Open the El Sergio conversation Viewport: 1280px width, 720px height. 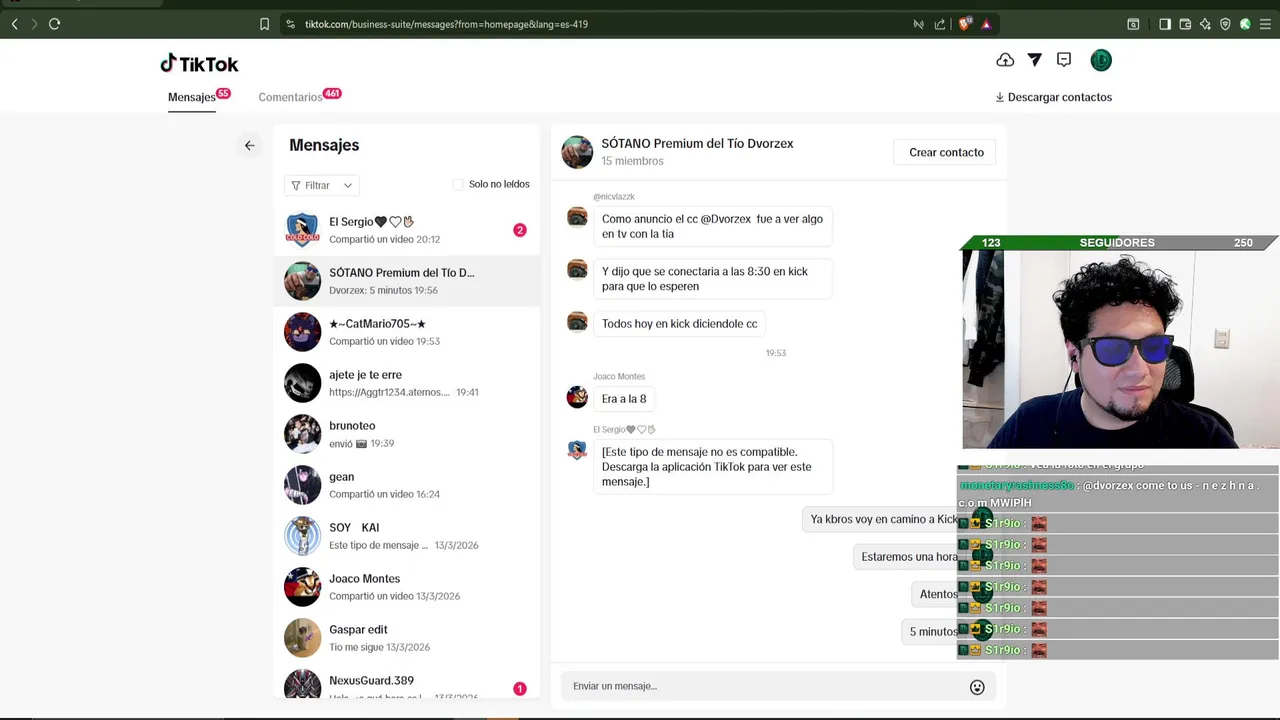click(x=407, y=230)
